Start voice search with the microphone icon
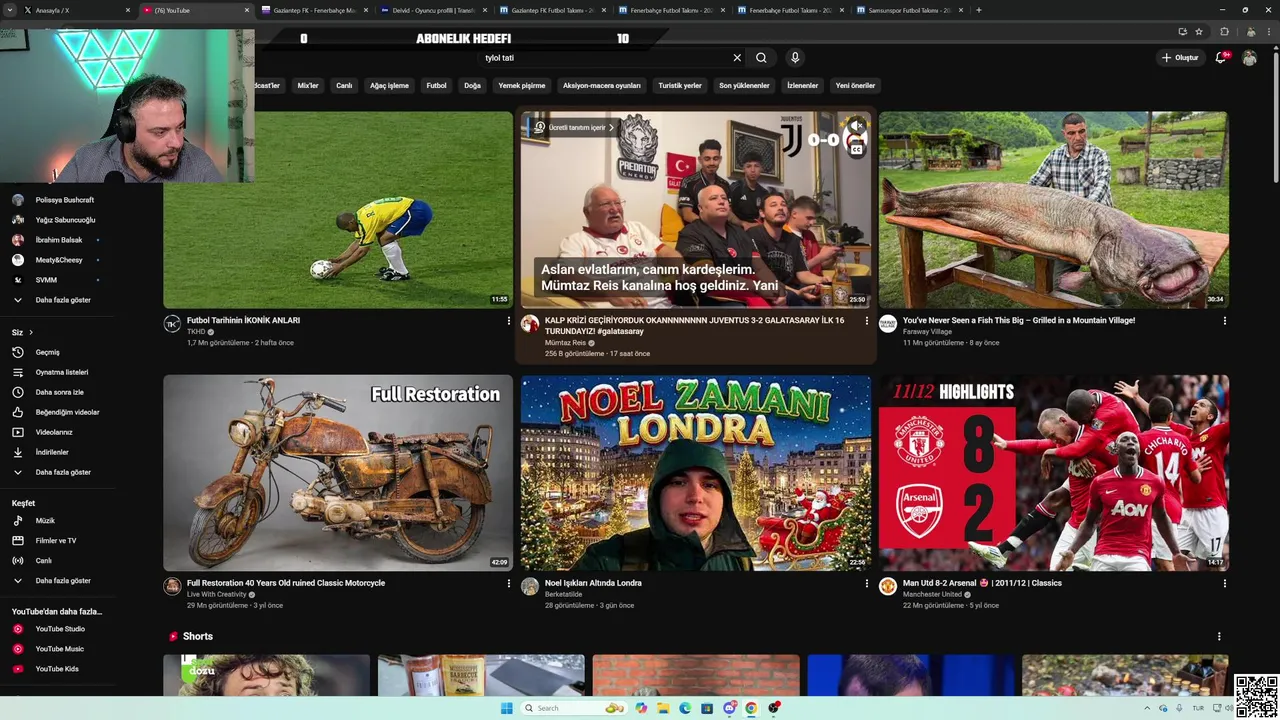The image size is (1280, 720). [x=795, y=58]
